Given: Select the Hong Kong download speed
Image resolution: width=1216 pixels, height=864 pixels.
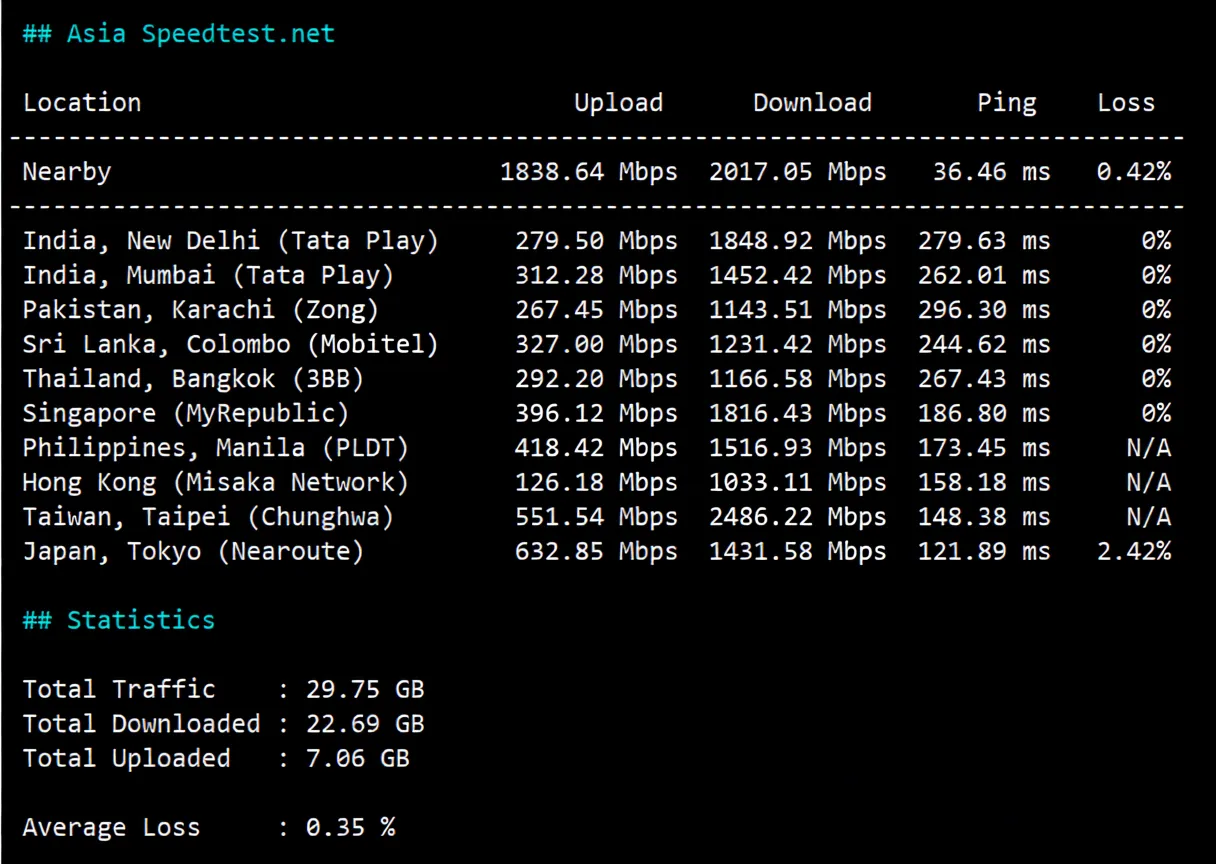Looking at the screenshot, I should [796, 482].
